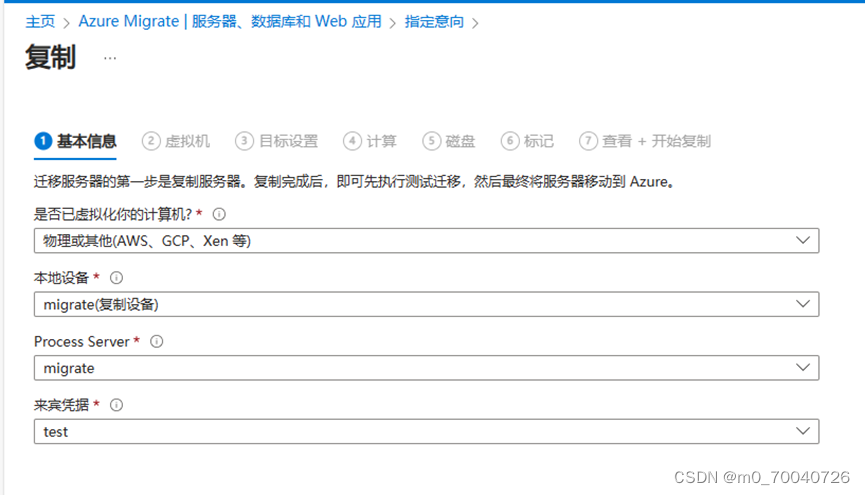Viewport: 865px width, 495px height.
Task: Click chevron arrow of virtualization type dropdown
Action: coord(803,241)
